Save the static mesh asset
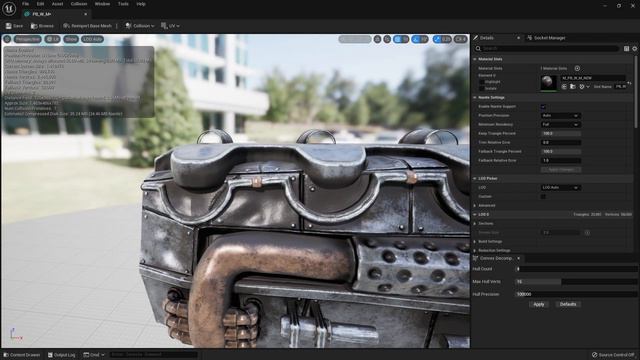This screenshot has height=360, width=640. [x=14, y=26]
